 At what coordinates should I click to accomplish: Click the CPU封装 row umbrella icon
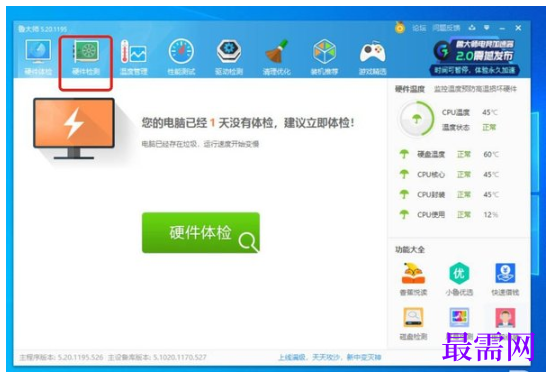(404, 194)
